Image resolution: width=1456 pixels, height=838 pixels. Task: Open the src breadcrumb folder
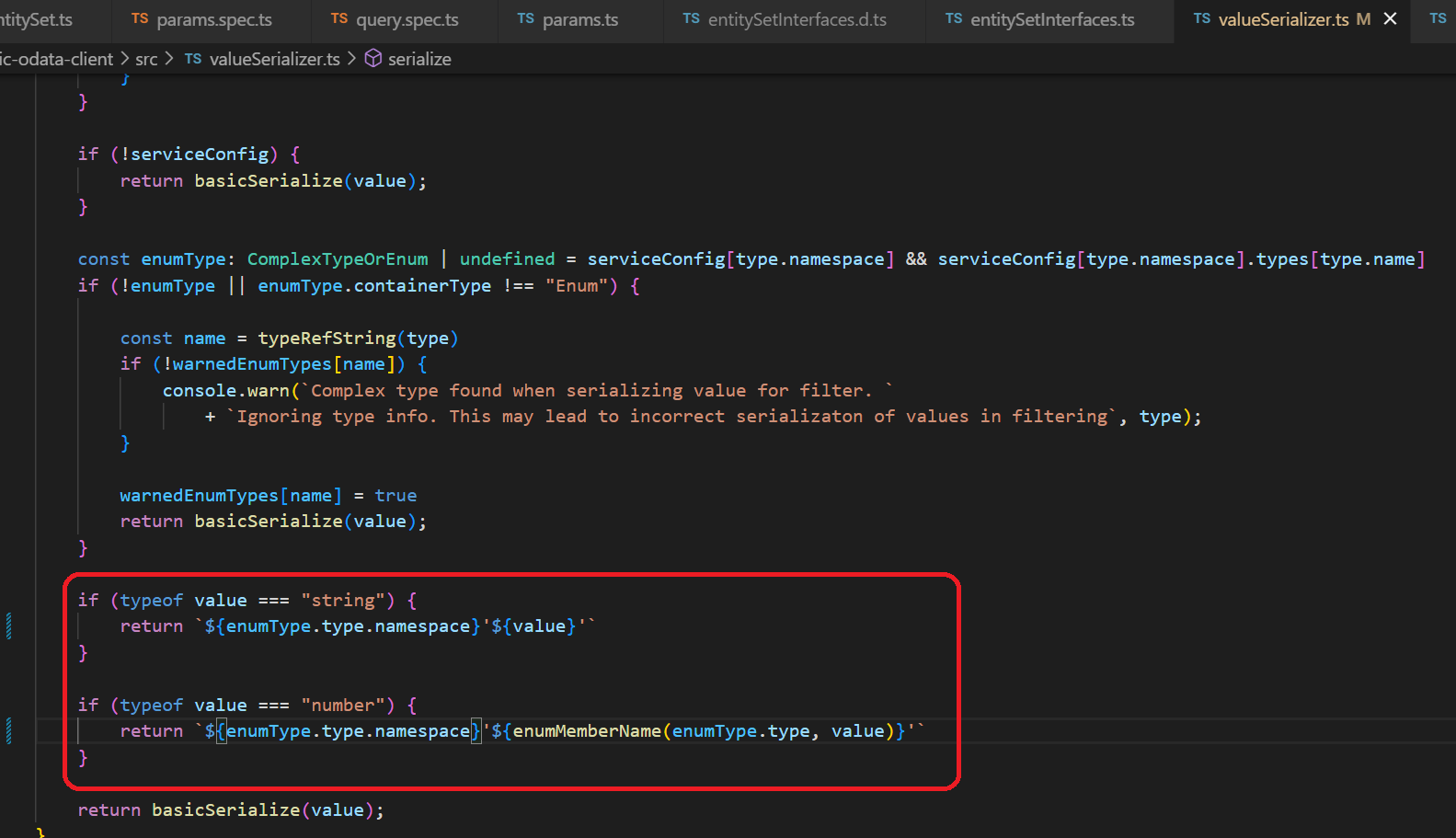click(x=146, y=59)
